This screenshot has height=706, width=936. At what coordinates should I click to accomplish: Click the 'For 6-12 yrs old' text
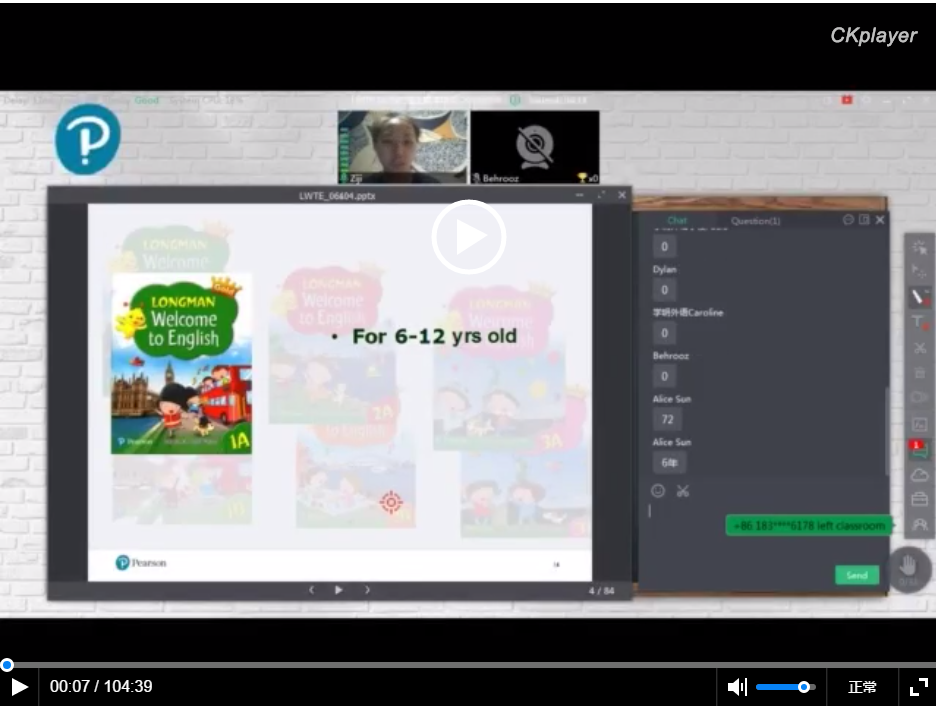[x=435, y=336]
